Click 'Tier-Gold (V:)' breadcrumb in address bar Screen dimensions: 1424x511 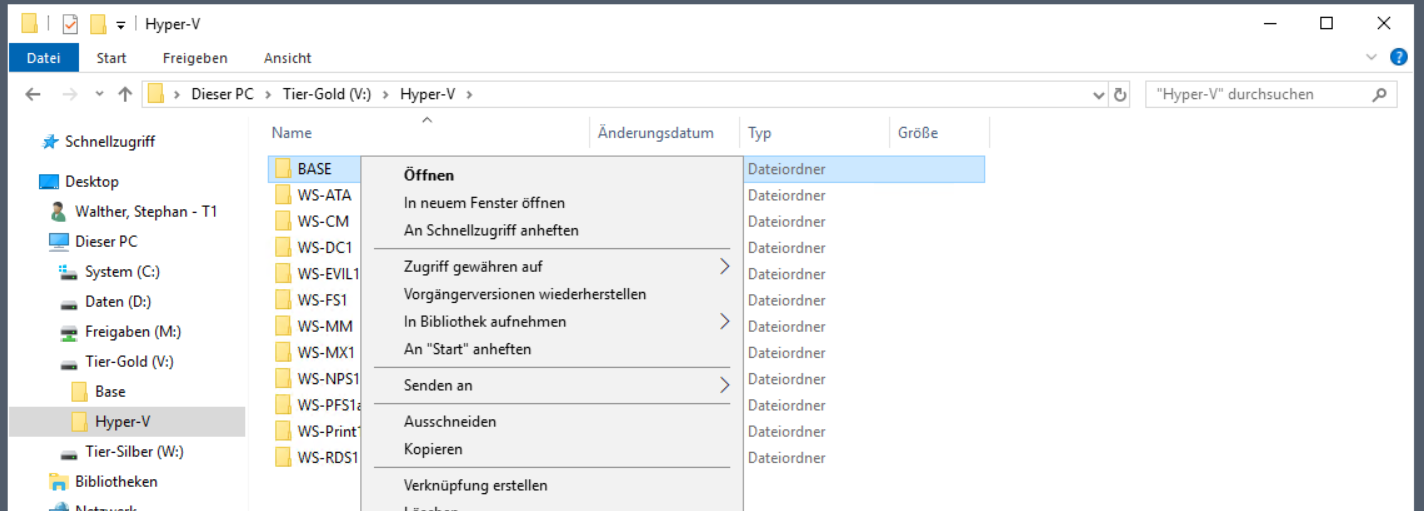click(327, 94)
